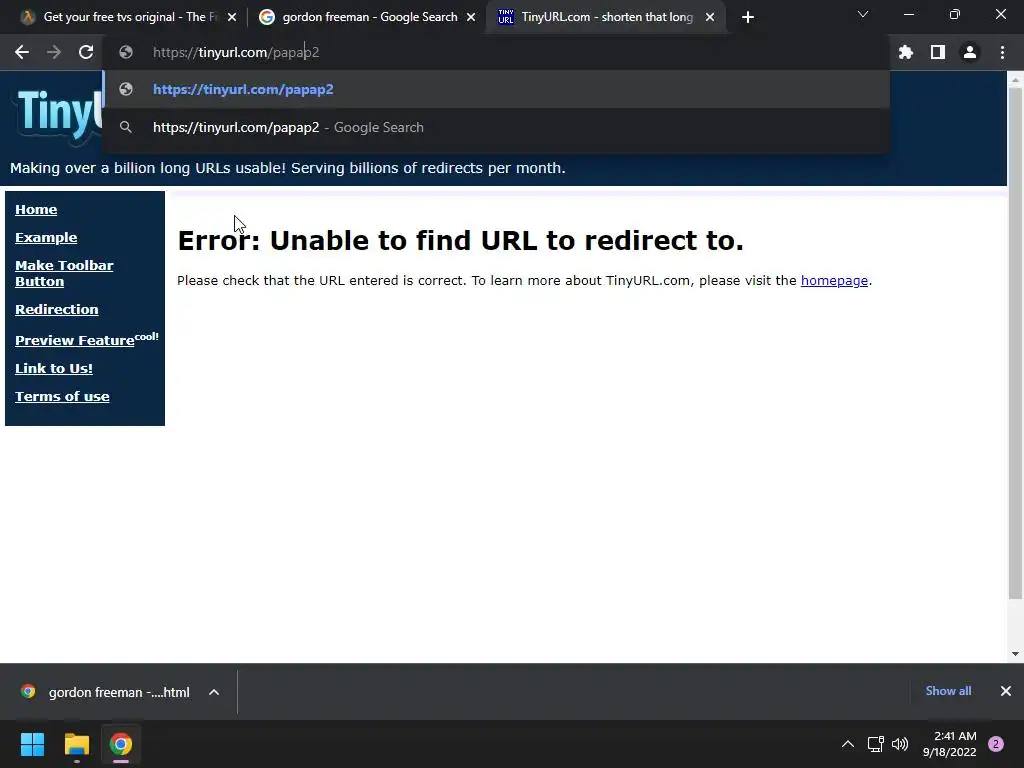Image resolution: width=1024 pixels, height=768 pixels.
Task: Click the scrollbar down arrow
Action: click(x=1015, y=654)
